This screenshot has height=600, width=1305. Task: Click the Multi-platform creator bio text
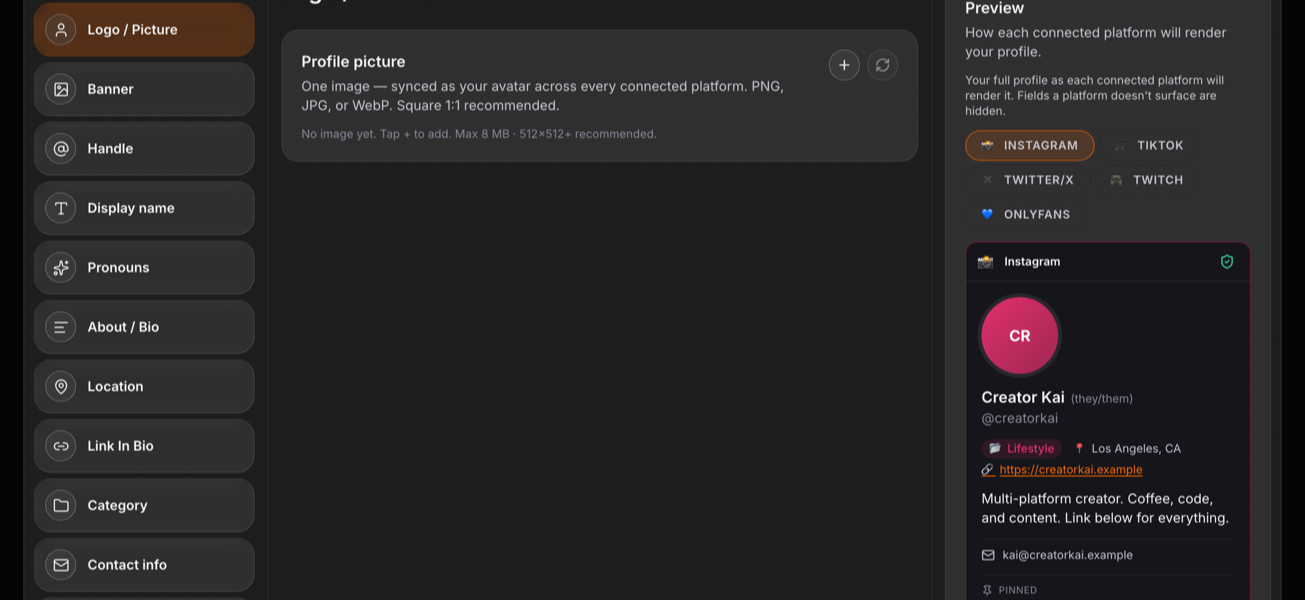1105,508
